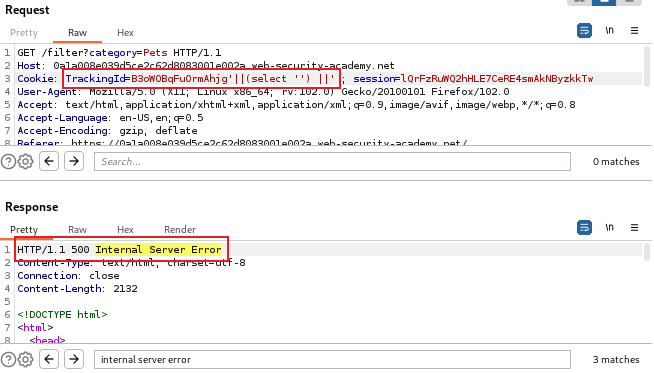The height and width of the screenshot is (373, 654).
Task: Go to next match in Response search
Action: click(x=74, y=359)
